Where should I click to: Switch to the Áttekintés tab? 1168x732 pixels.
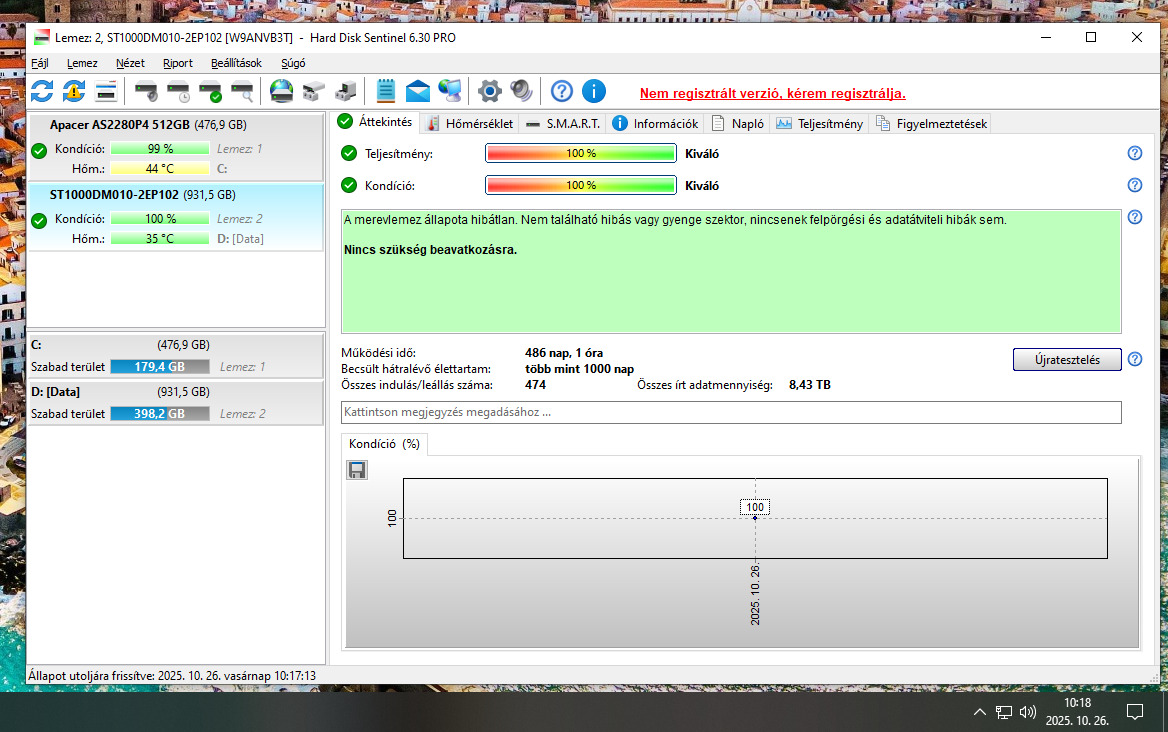click(x=375, y=122)
